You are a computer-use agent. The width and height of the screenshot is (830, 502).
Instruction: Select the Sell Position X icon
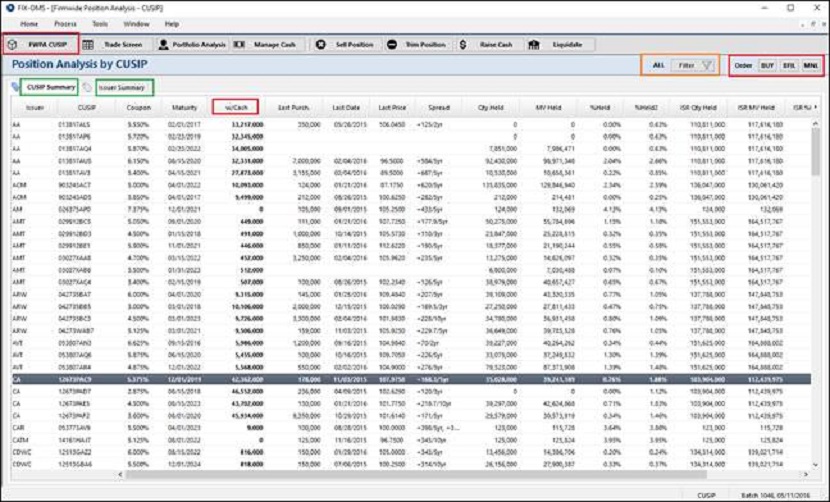coord(321,45)
